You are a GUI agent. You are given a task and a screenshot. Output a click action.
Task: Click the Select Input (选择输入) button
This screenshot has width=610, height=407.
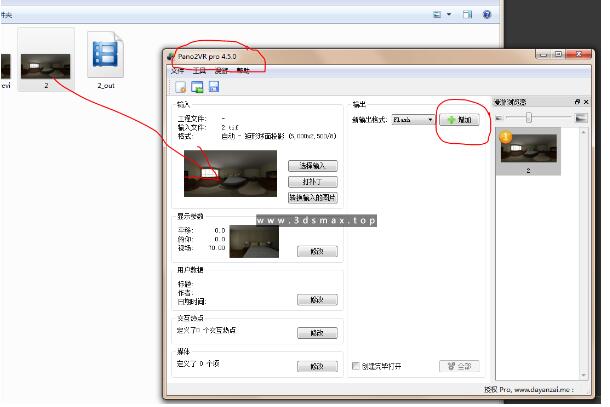[312, 165]
